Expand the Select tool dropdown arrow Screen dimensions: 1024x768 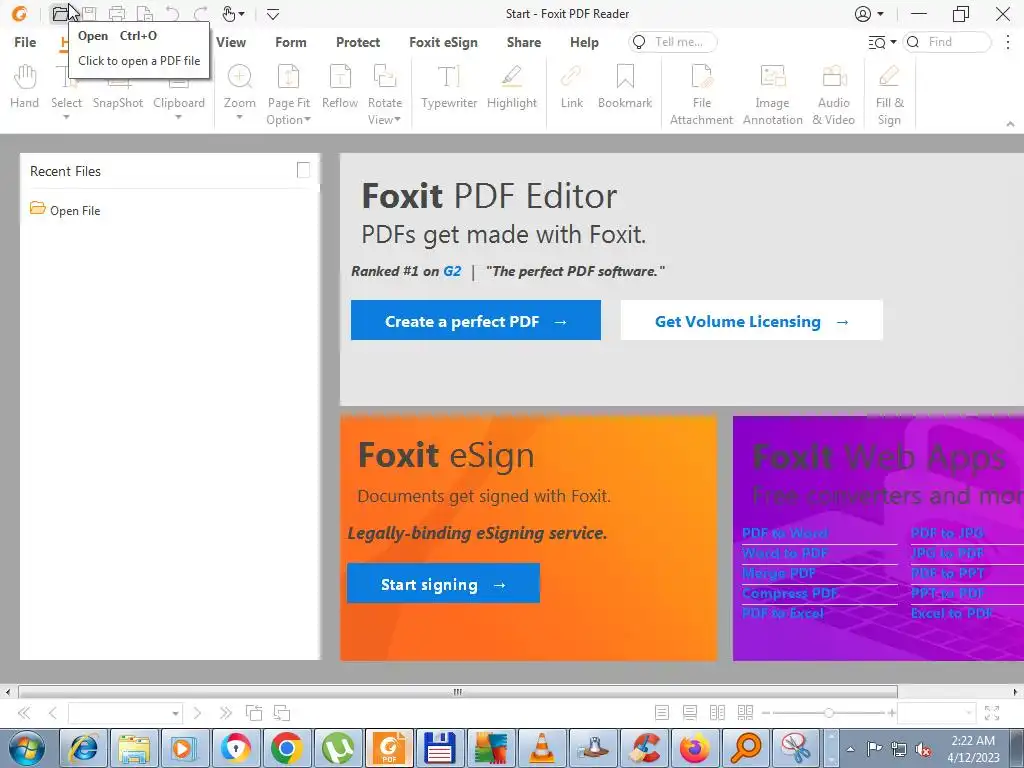click(x=66, y=118)
